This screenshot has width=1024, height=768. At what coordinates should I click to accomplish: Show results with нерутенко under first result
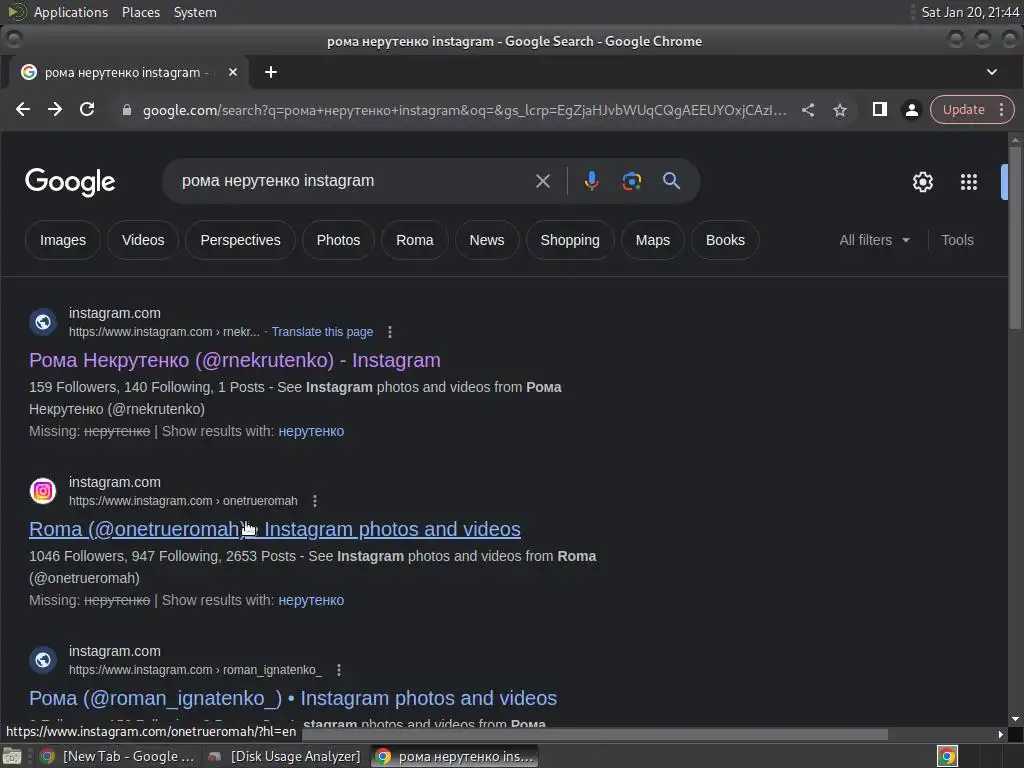[x=311, y=431]
